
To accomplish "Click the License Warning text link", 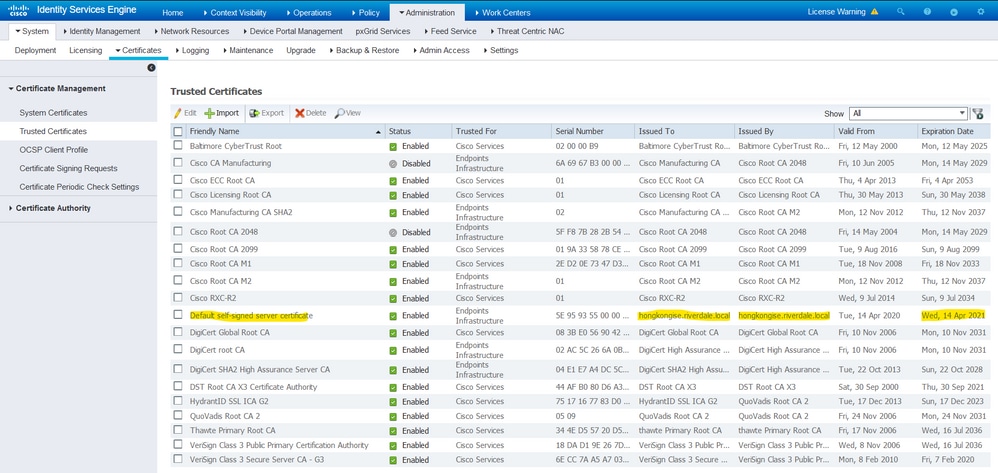I will pyautogui.click(x=836, y=11).
